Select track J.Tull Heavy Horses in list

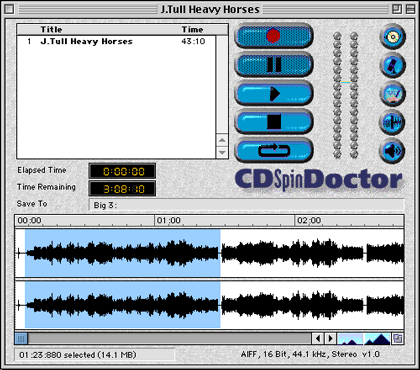pos(116,41)
